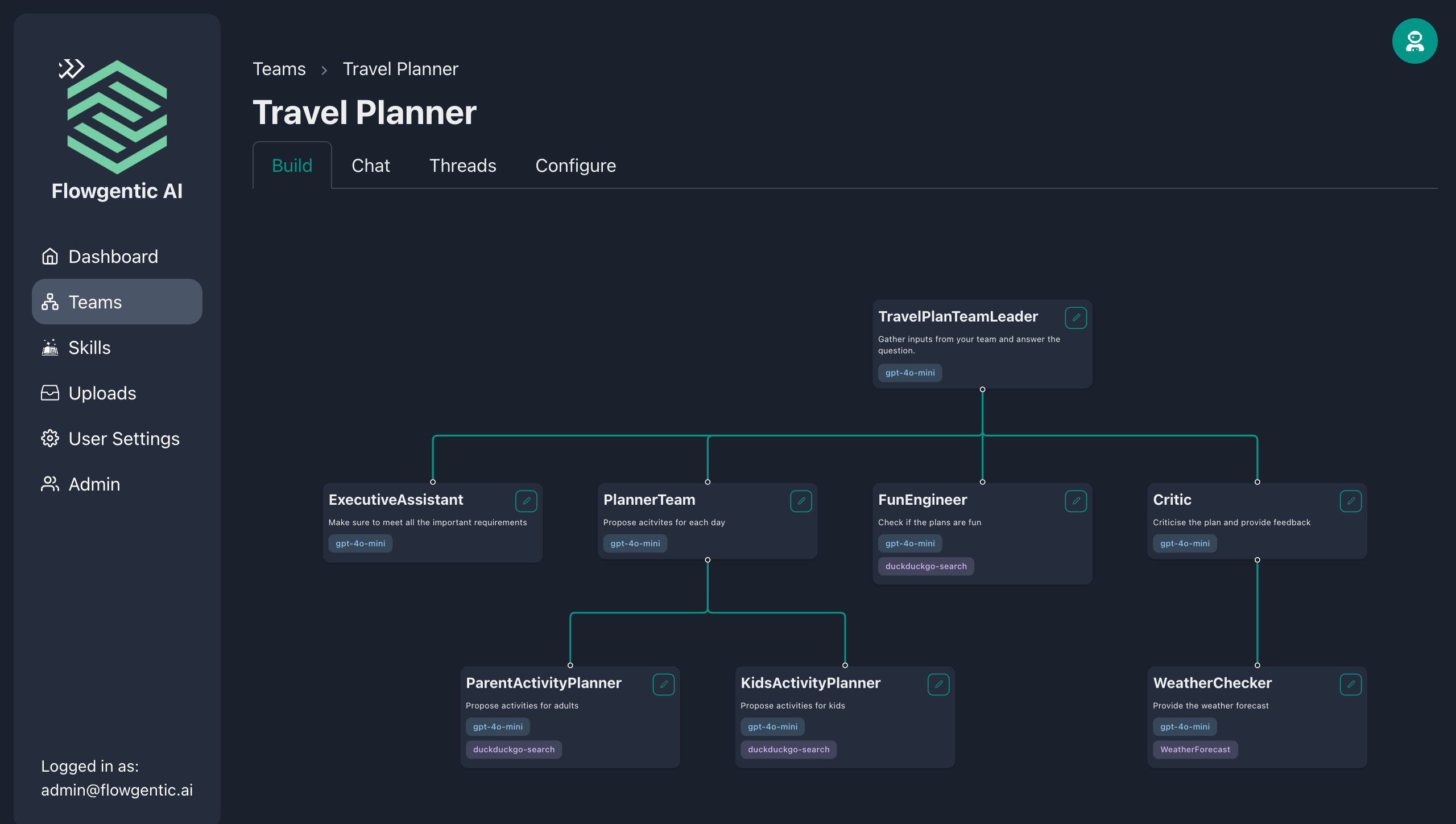
Task: Open Admin from the sidebar
Action: (x=117, y=484)
